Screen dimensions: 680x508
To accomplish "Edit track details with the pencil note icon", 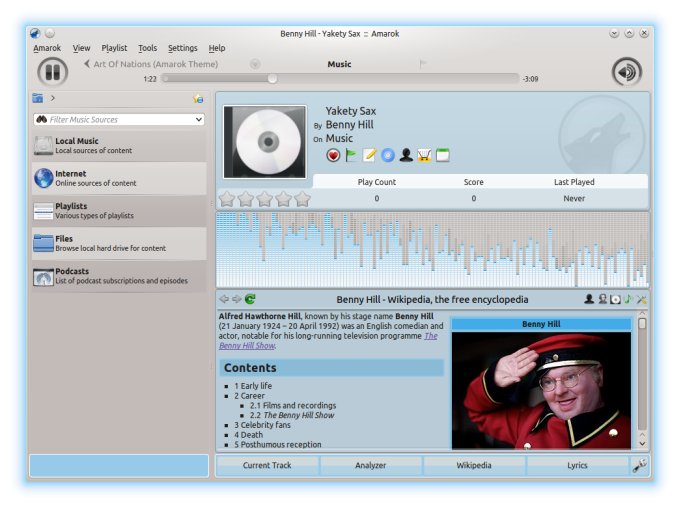I will (369, 155).
